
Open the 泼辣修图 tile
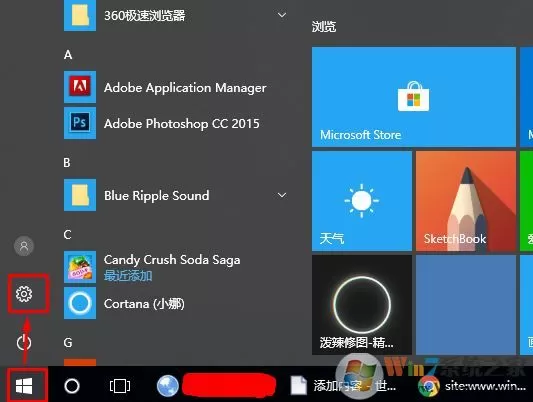click(362, 305)
